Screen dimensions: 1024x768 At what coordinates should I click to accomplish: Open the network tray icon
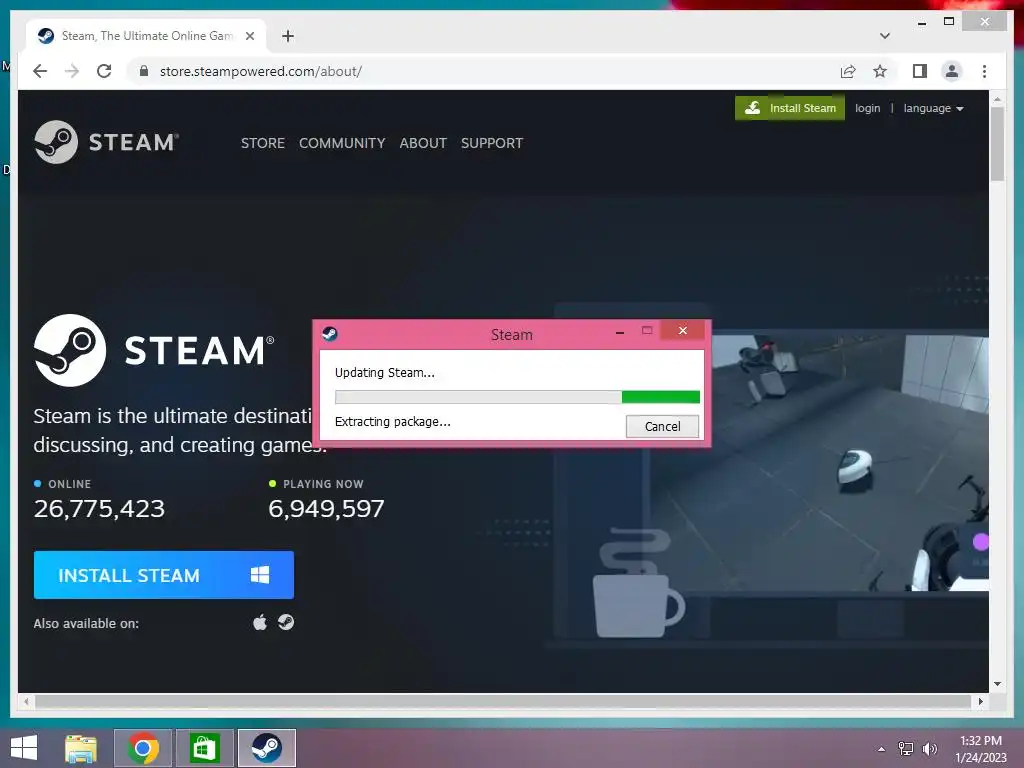tap(906, 749)
